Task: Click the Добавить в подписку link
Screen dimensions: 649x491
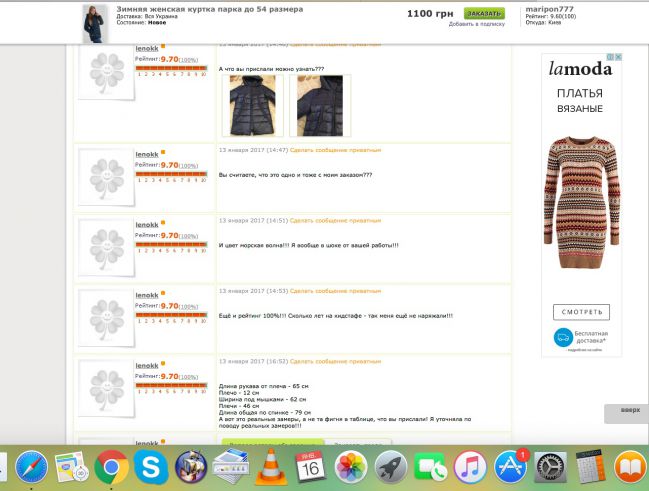Action: (x=477, y=24)
